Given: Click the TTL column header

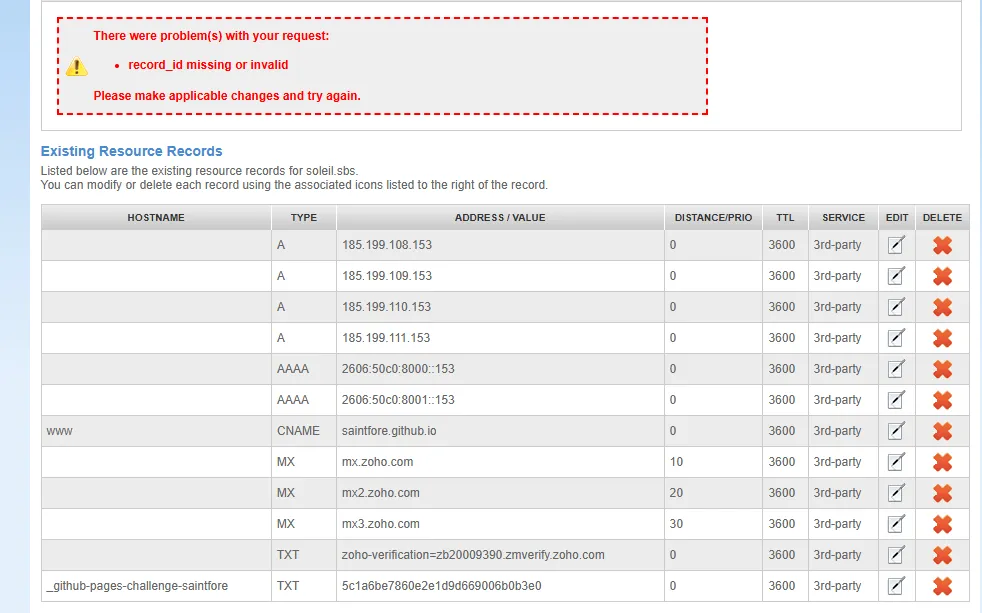Looking at the screenshot, I should [784, 218].
